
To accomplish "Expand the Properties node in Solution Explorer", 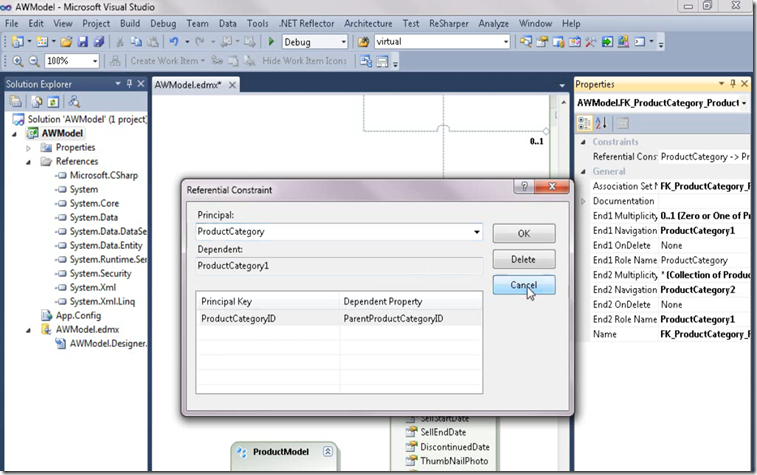I will pyautogui.click(x=28, y=148).
